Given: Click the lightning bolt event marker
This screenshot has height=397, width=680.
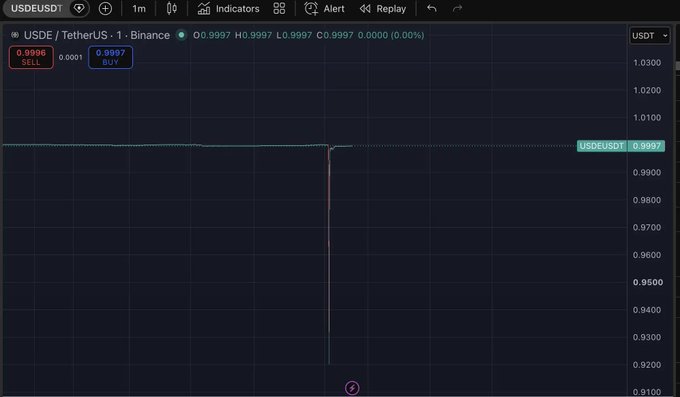Looking at the screenshot, I should click(352, 388).
